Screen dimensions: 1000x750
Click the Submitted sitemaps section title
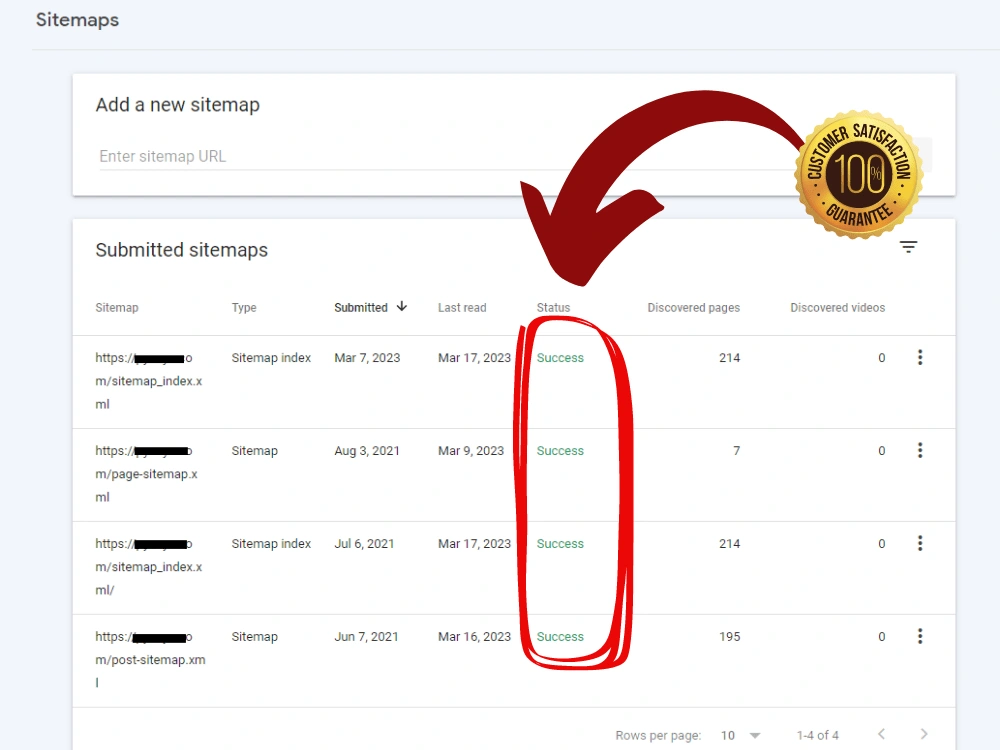pyautogui.click(x=182, y=250)
